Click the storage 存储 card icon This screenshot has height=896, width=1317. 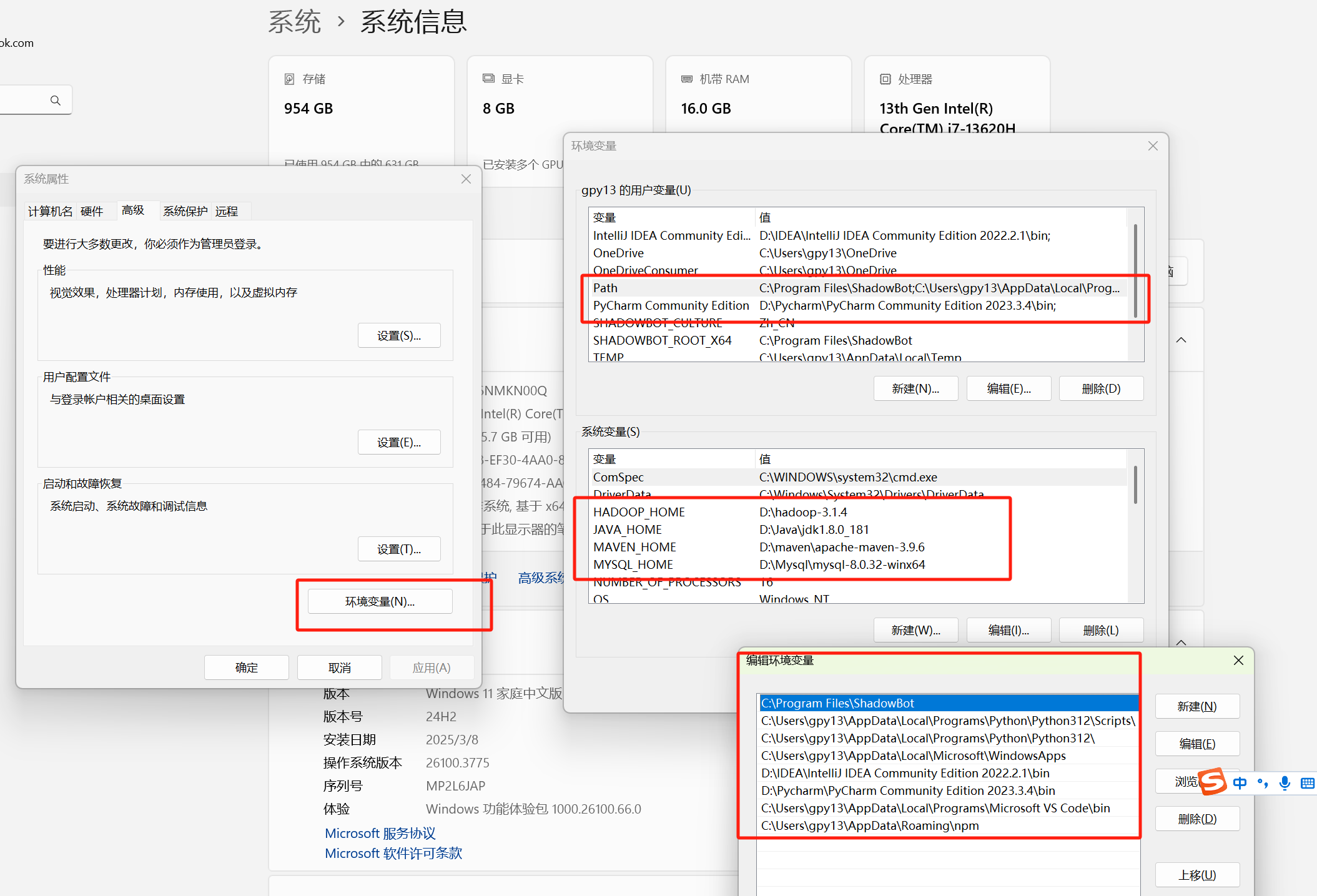[289, 79]
